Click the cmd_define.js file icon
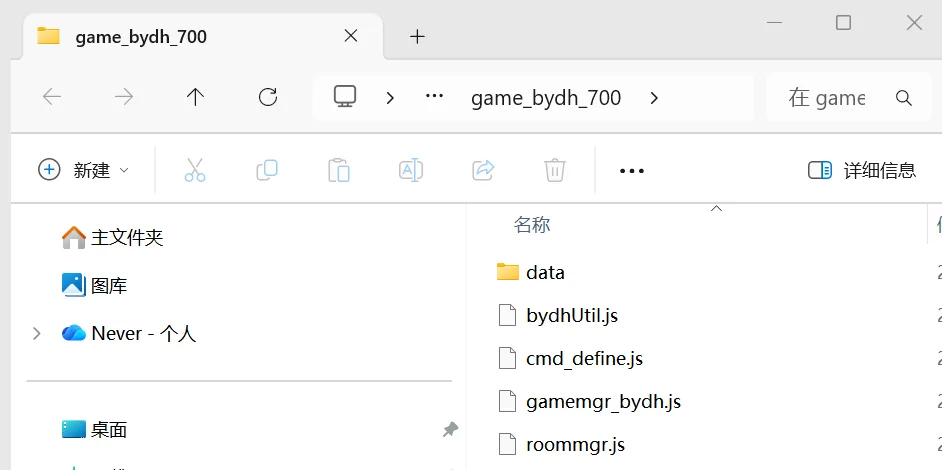This screenshot has width=942, height=470. click(x=508, y=359)
